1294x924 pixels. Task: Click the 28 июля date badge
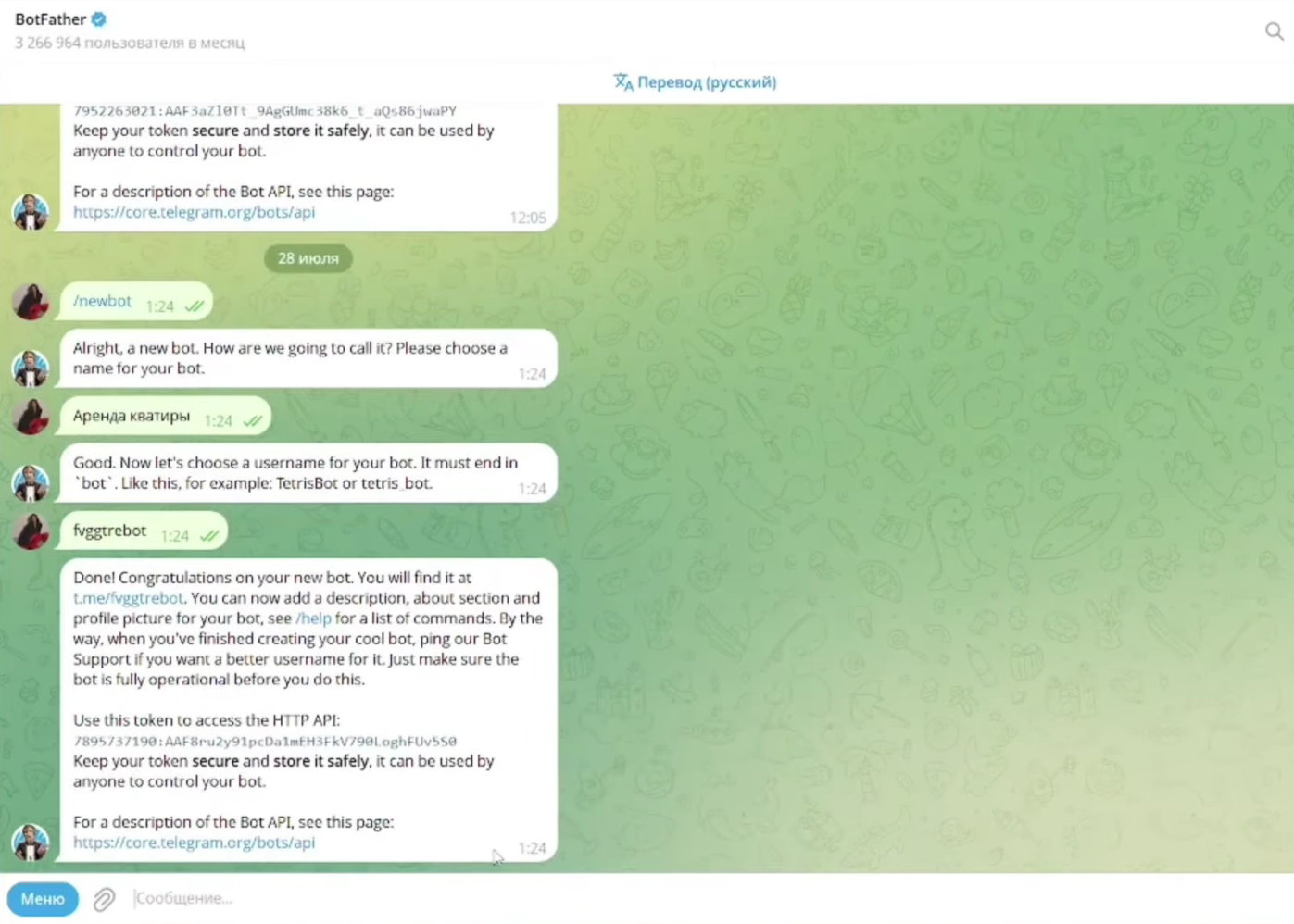click(308, 258)
